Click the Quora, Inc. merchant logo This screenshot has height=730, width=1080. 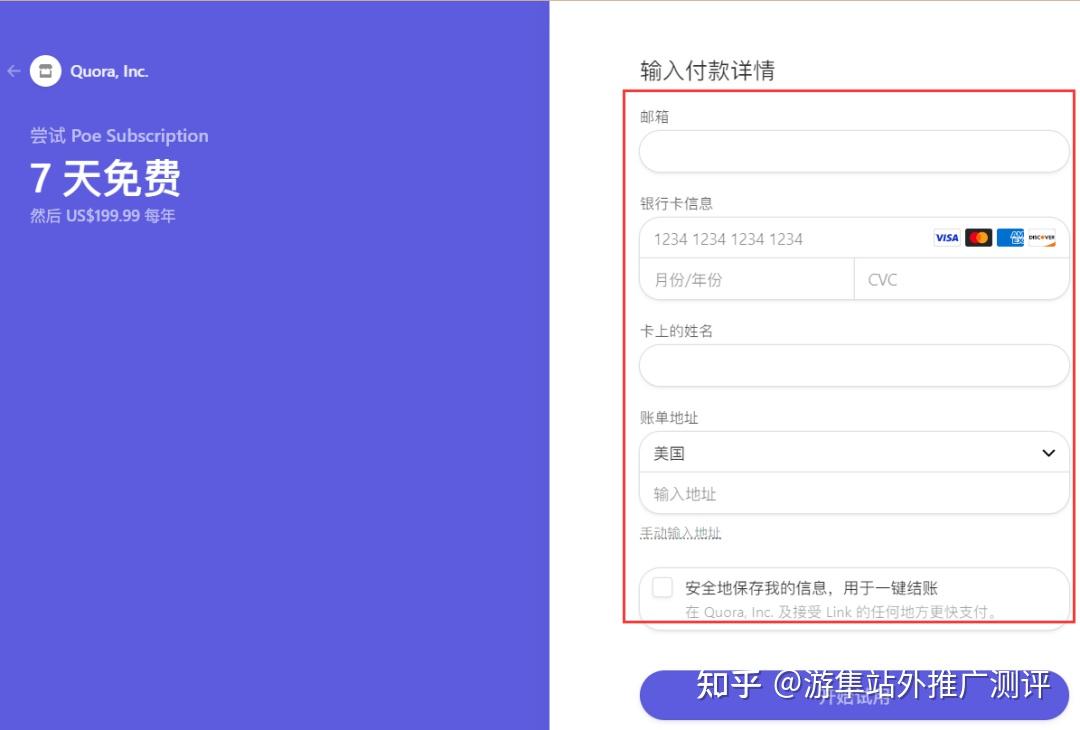coord(44,70)
